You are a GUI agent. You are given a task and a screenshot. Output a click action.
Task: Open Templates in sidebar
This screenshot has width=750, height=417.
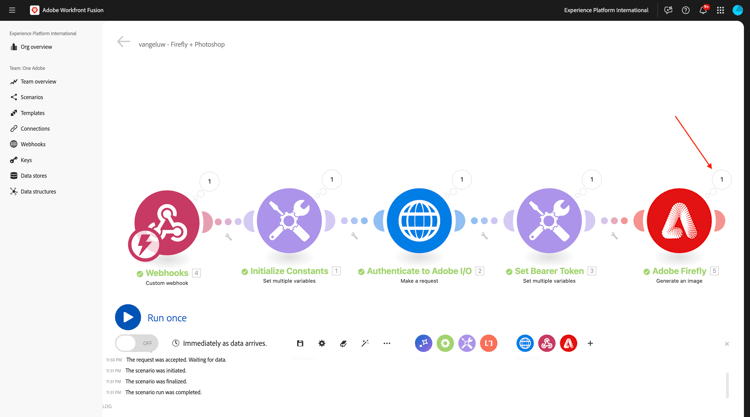(x=27, y=113)
